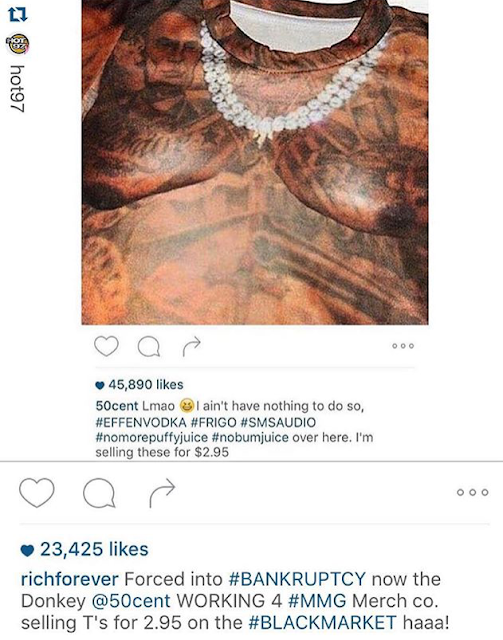This screenshot has width=503, height=640.
Task: Open more options dots on inner post
Action: coord(403,346)
